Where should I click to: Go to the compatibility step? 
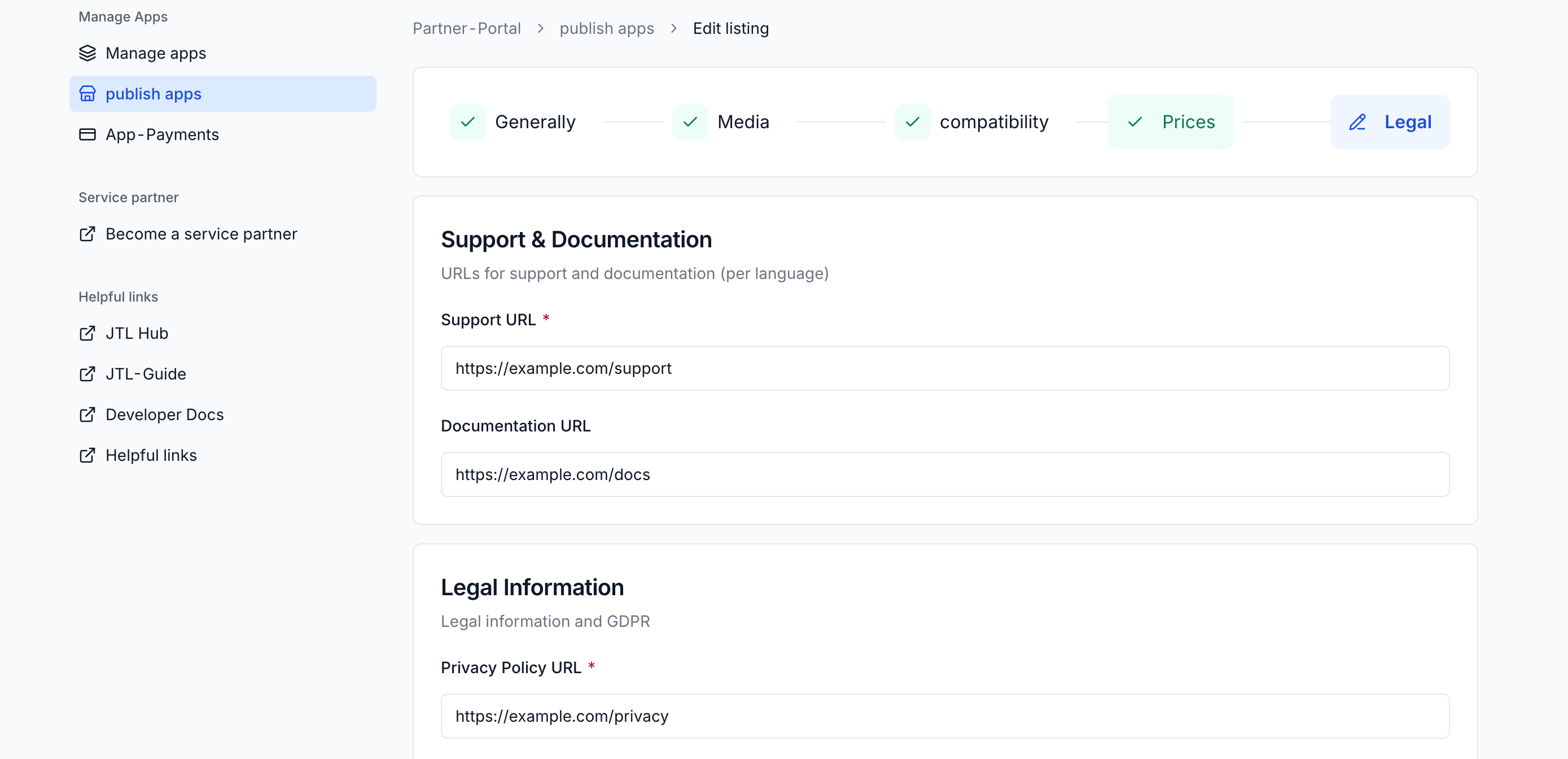[972, 122]
